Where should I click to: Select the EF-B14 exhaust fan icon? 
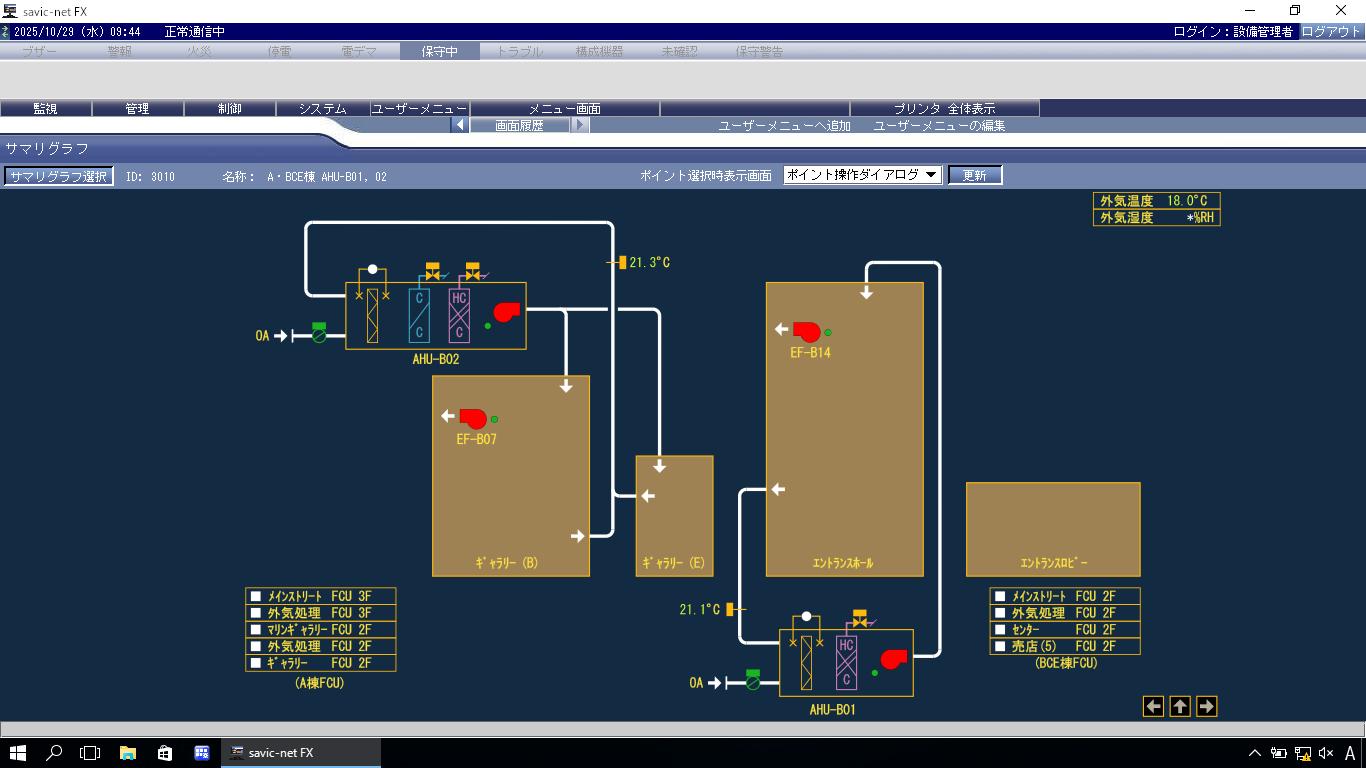[x=806, y=331]
